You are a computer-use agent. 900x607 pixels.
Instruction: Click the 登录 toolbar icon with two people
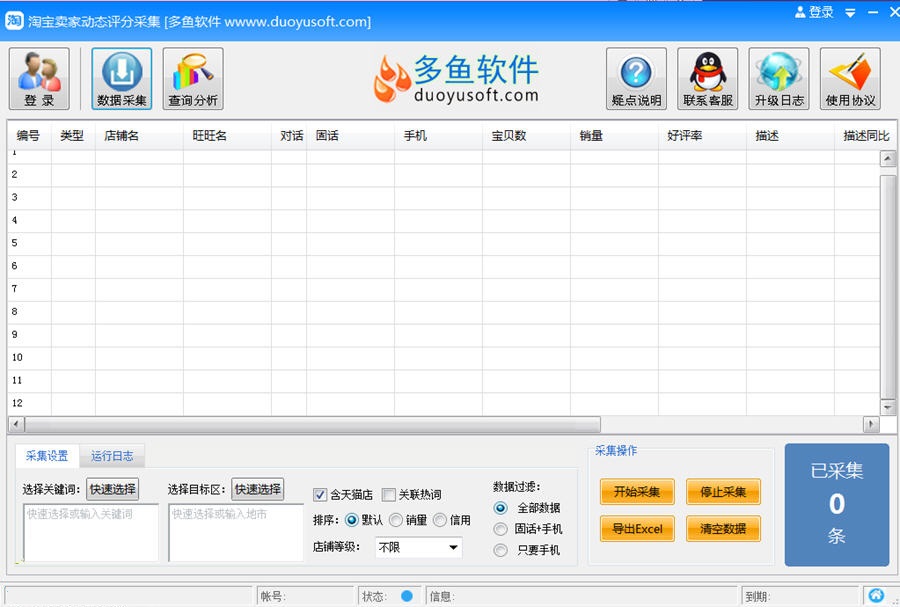click(x=39, y=79)
